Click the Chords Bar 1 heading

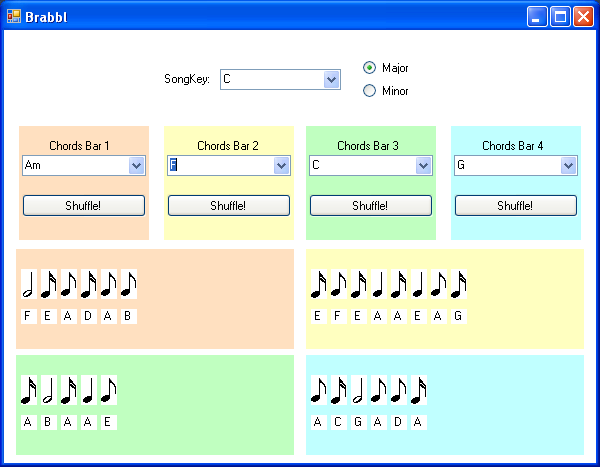pos(79,146)
